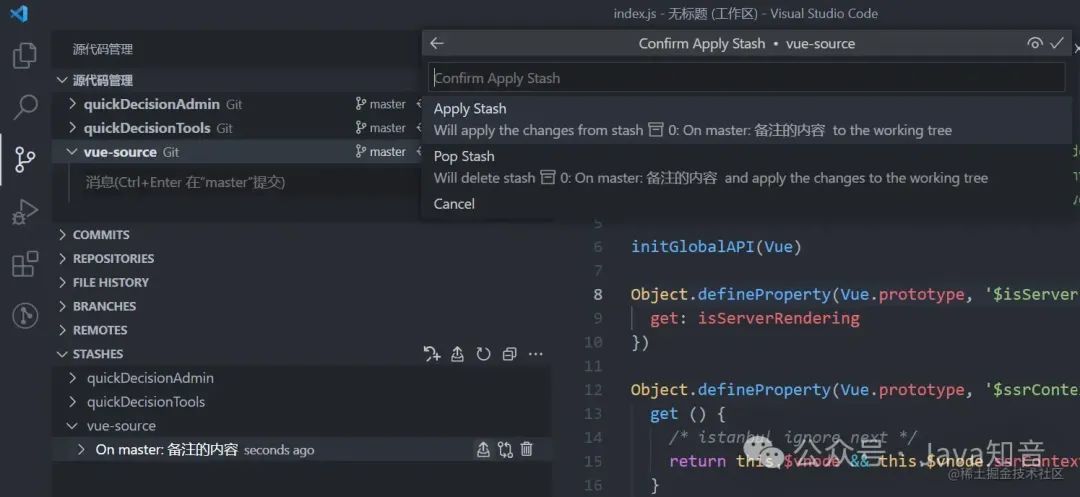This screenshot has width=1080, height=497.
Task: Apply the 'On master' stash via row icon
Action: pos(484,450)
